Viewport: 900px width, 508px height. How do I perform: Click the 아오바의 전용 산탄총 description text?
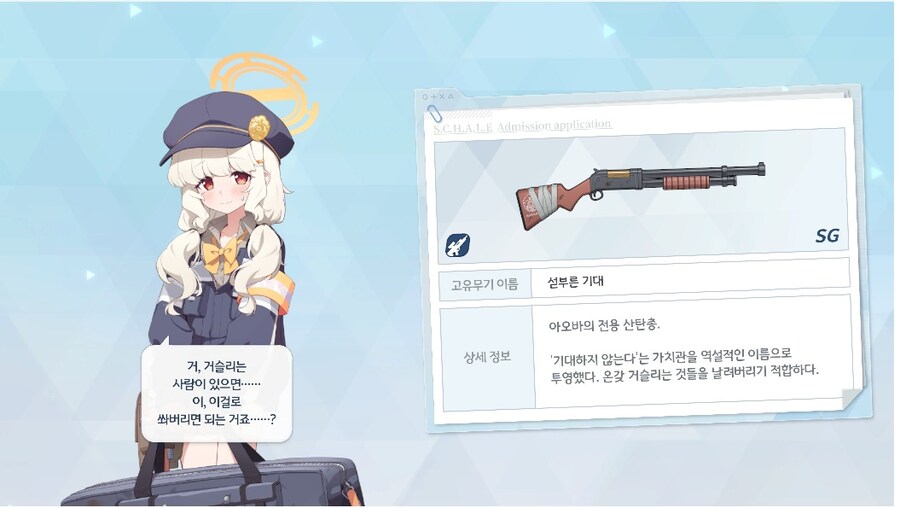click(604, 325)
